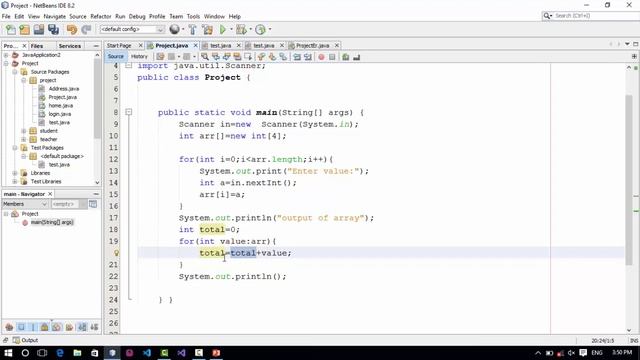Toggle Show Inherited Members filter in Navigator

click(9, 327)
